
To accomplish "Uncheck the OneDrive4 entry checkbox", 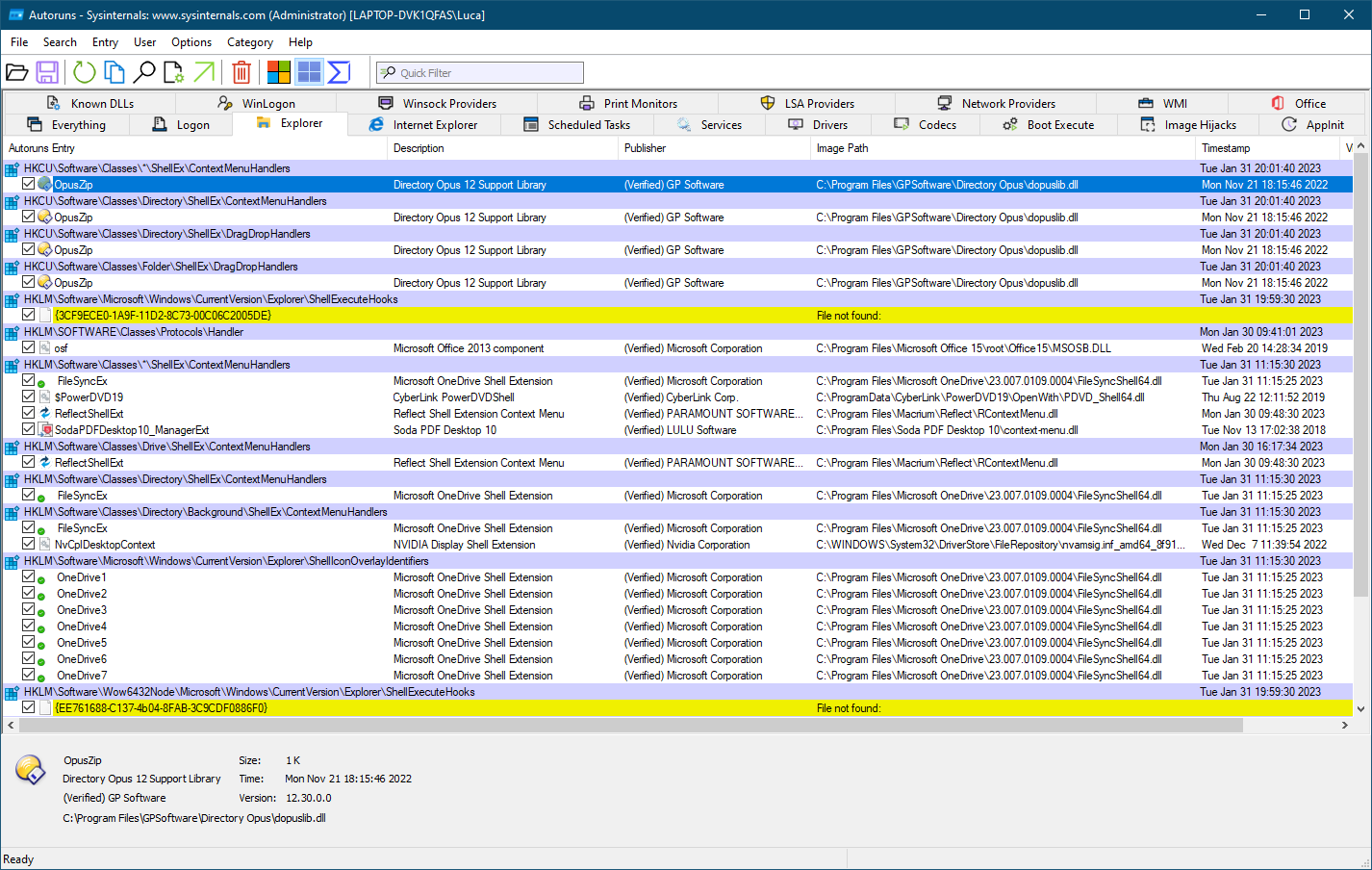I will (29, 626).
